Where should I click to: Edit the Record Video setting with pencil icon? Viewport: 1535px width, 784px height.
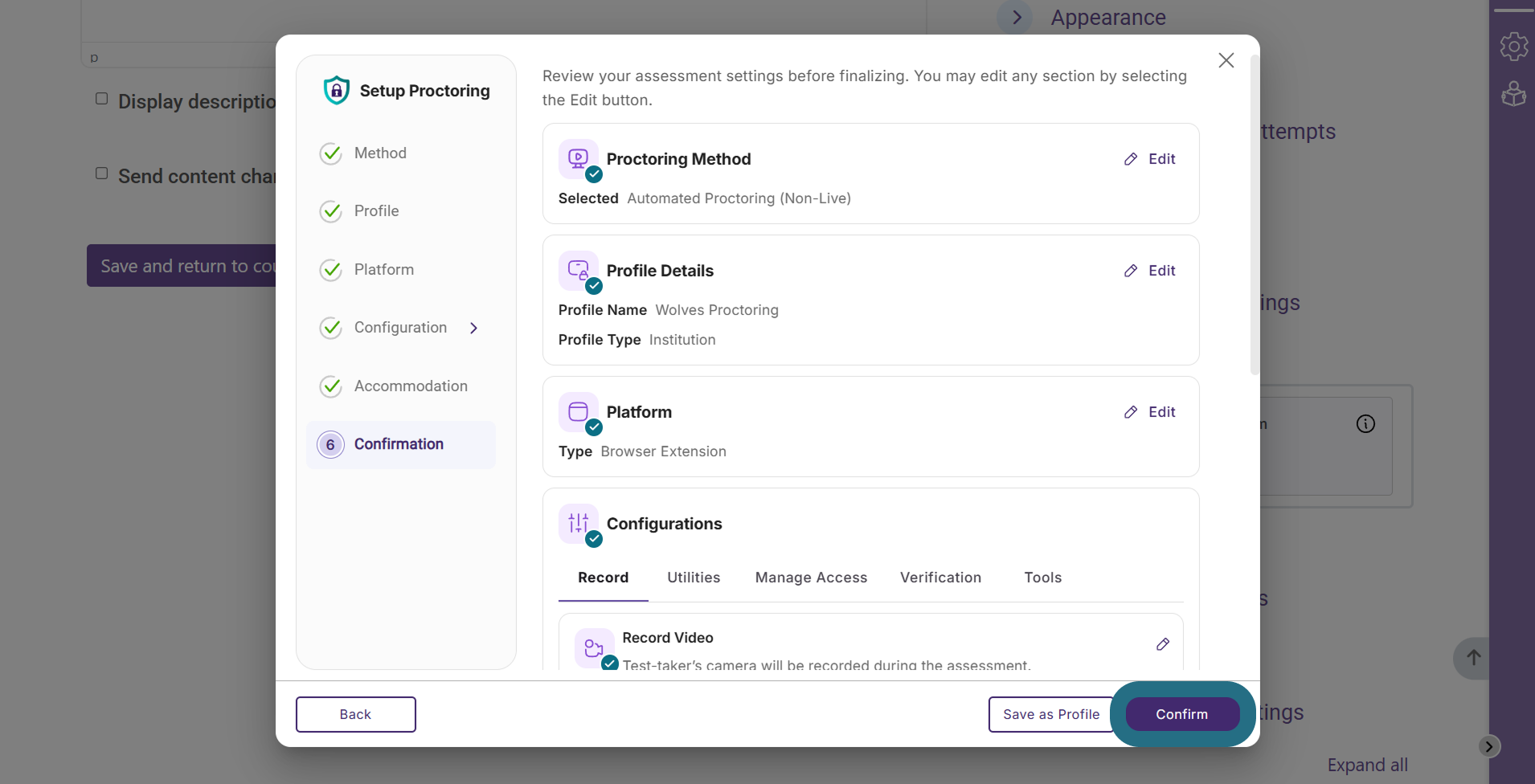coord(1163,644)
